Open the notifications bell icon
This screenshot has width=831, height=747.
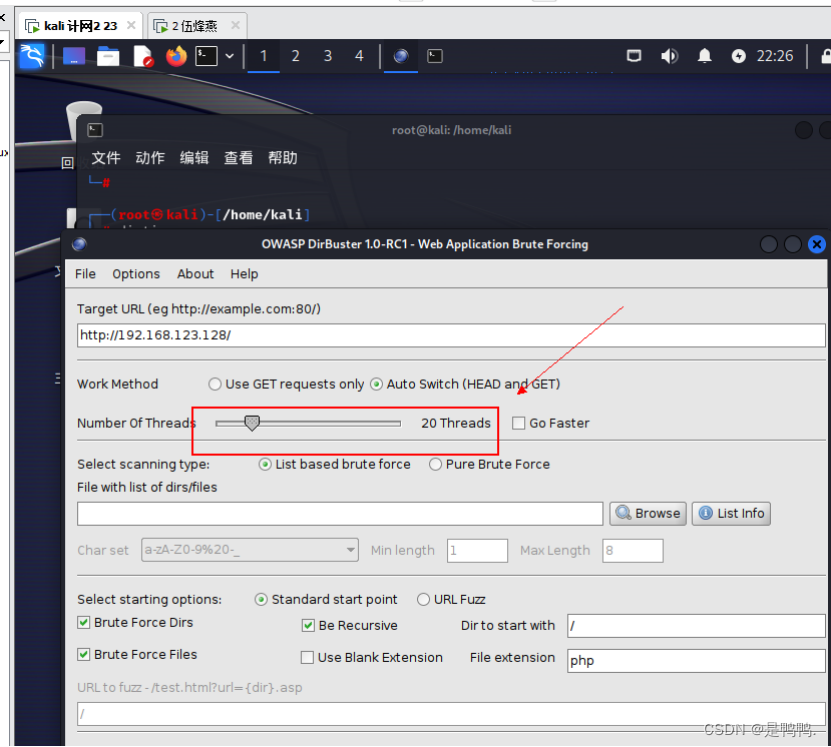(704, 56)
